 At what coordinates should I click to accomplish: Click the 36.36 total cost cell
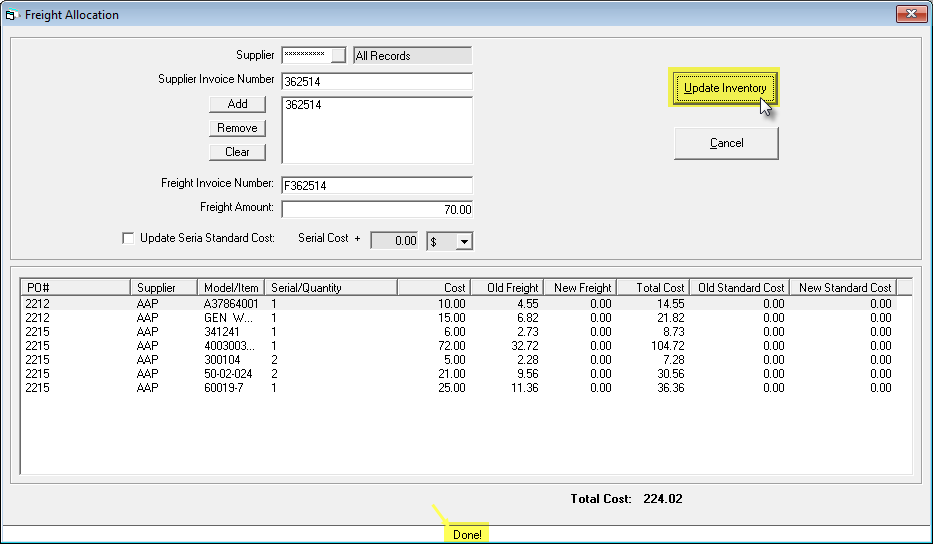671,387
